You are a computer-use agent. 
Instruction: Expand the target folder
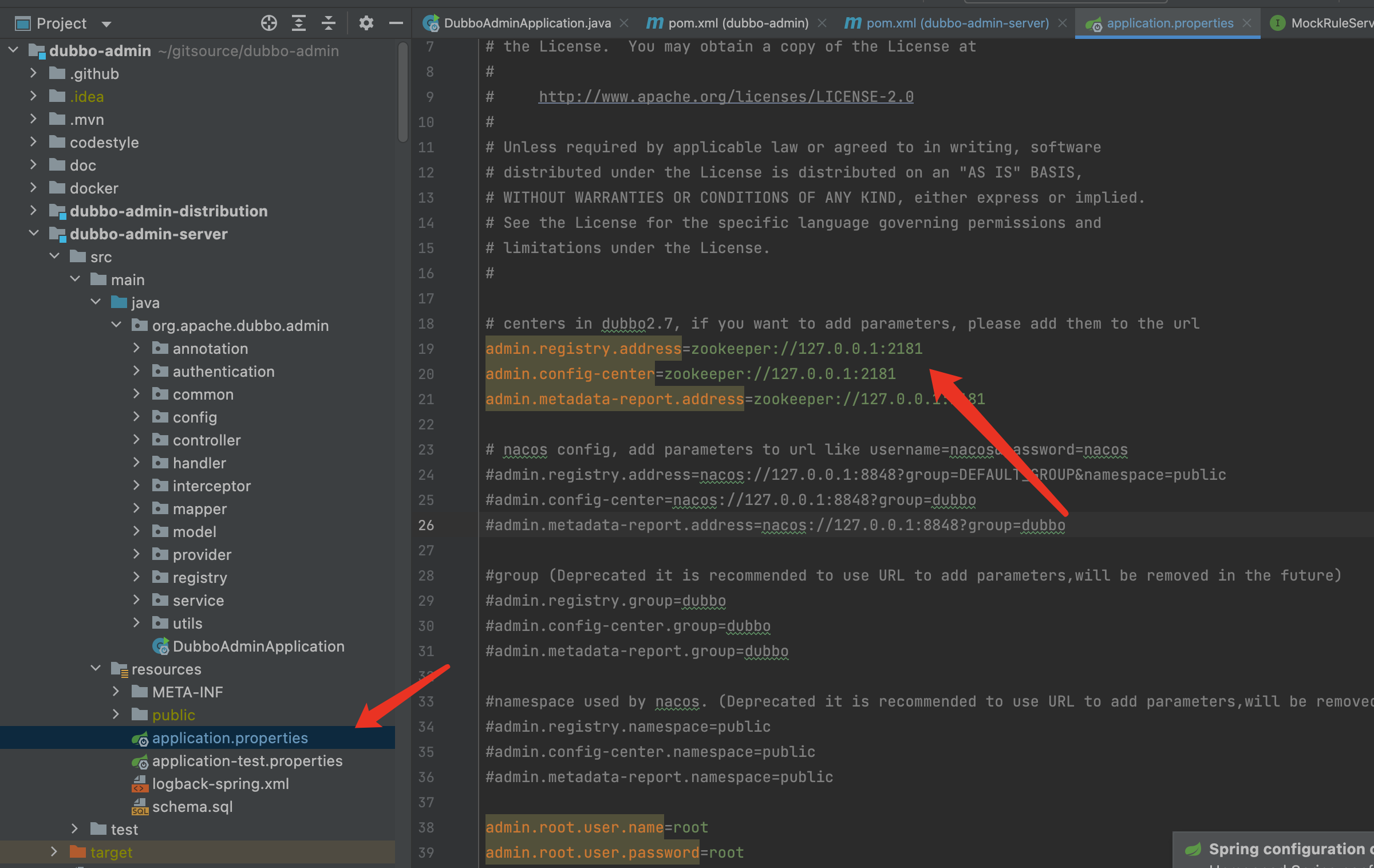(x=54, y=852)
